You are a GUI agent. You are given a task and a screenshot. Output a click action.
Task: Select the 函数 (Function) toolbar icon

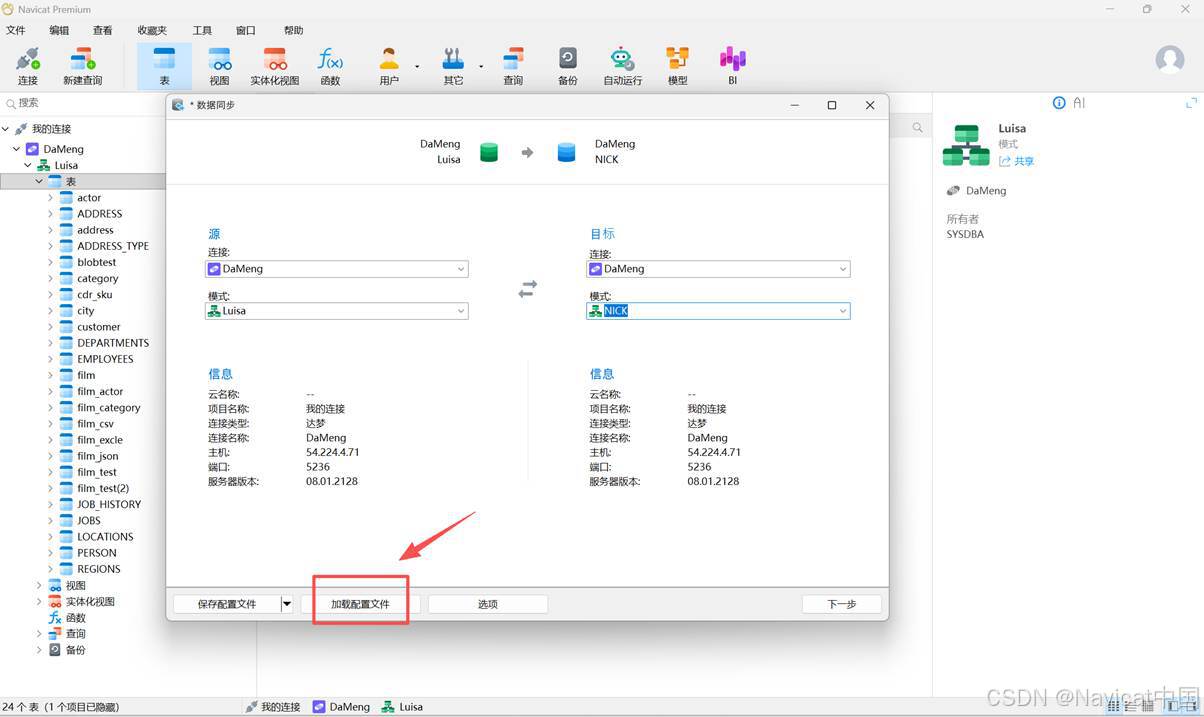[330, 66]
